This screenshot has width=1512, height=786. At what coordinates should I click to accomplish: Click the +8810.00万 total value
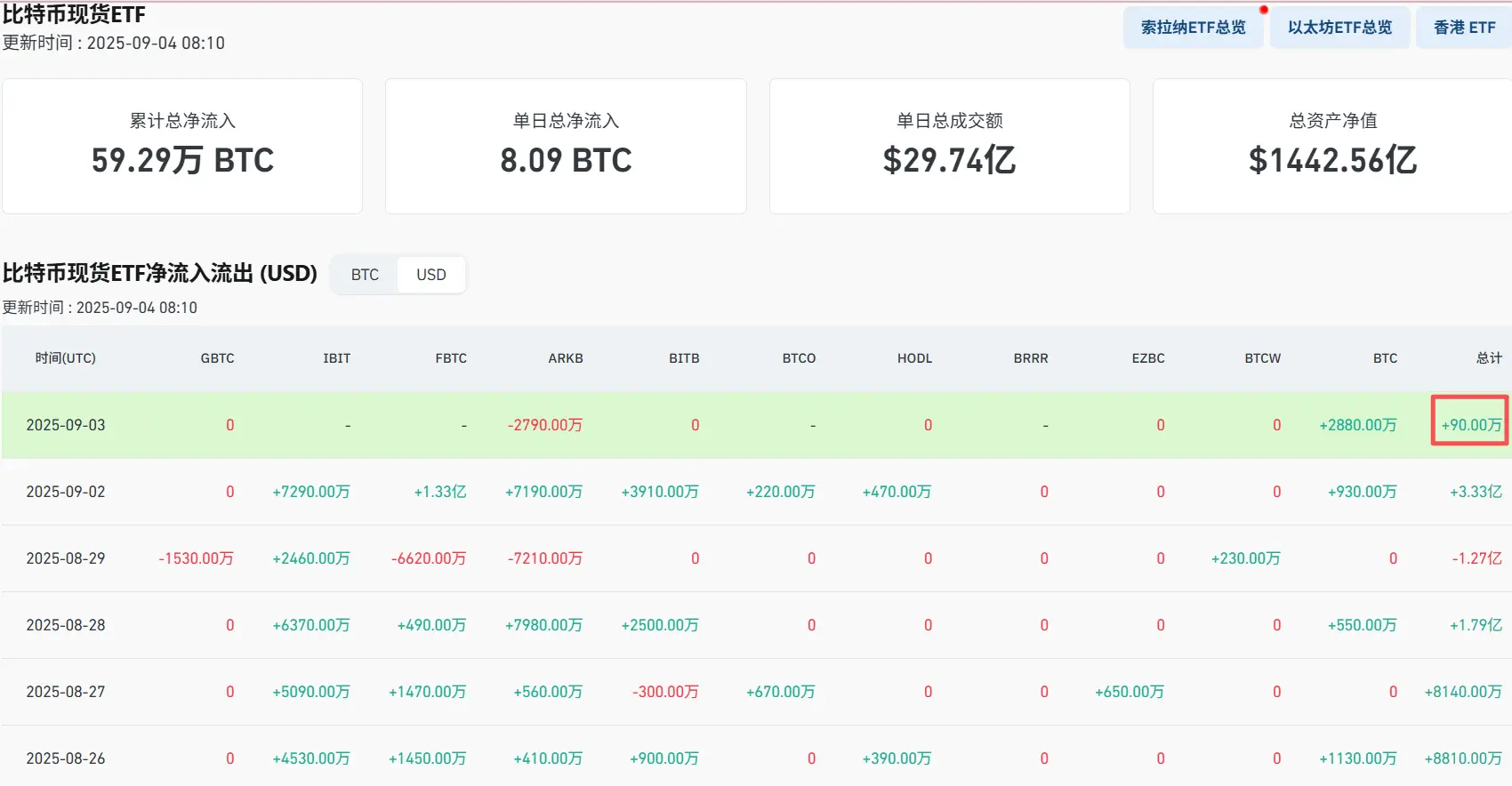click(1463, 758)
